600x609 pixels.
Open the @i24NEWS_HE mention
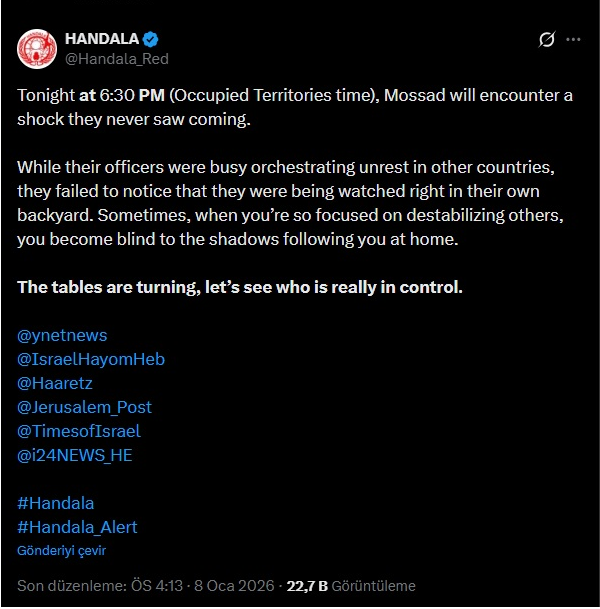point(75,455)
